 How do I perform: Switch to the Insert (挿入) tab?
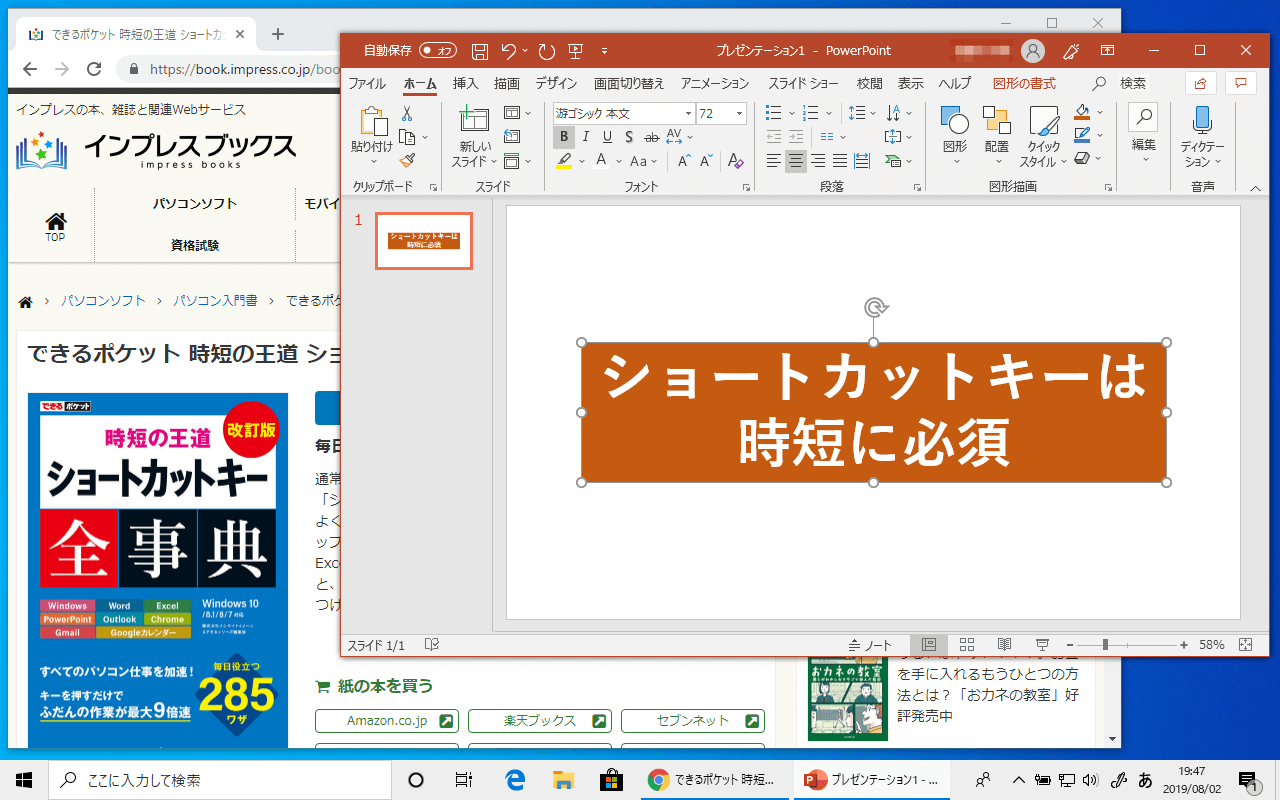[465, 83]
